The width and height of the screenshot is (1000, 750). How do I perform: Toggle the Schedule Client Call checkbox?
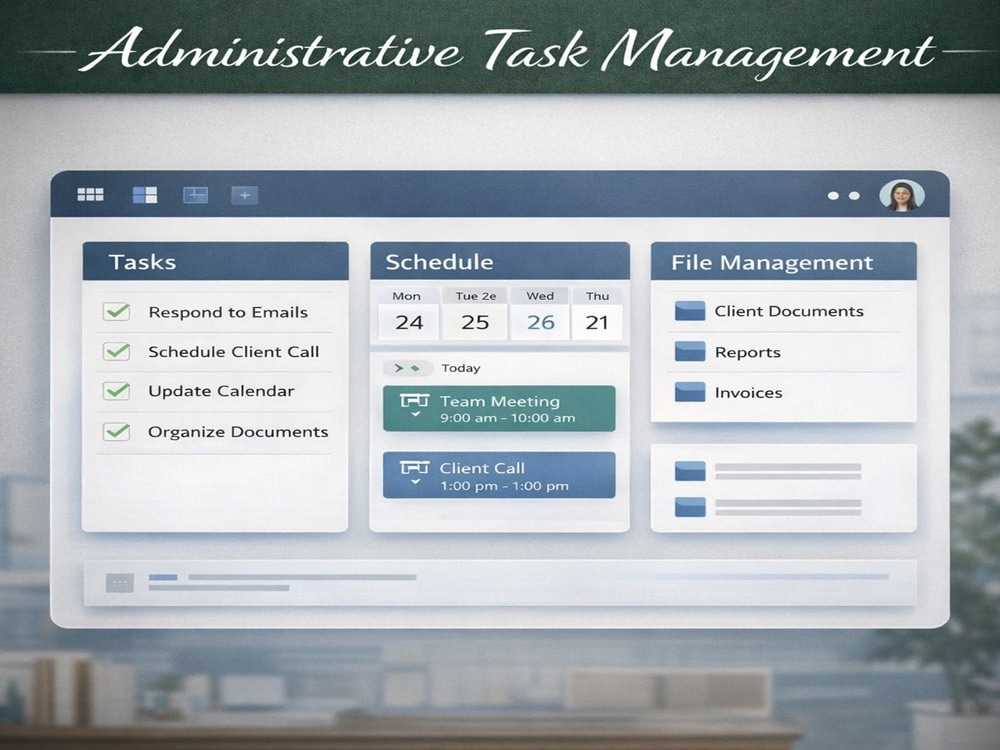coord(117,351)
